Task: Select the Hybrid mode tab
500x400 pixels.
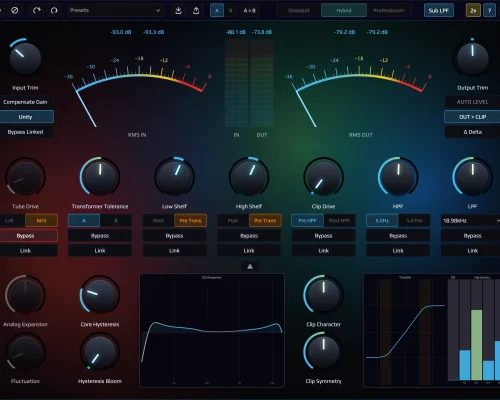Action: 344,10
